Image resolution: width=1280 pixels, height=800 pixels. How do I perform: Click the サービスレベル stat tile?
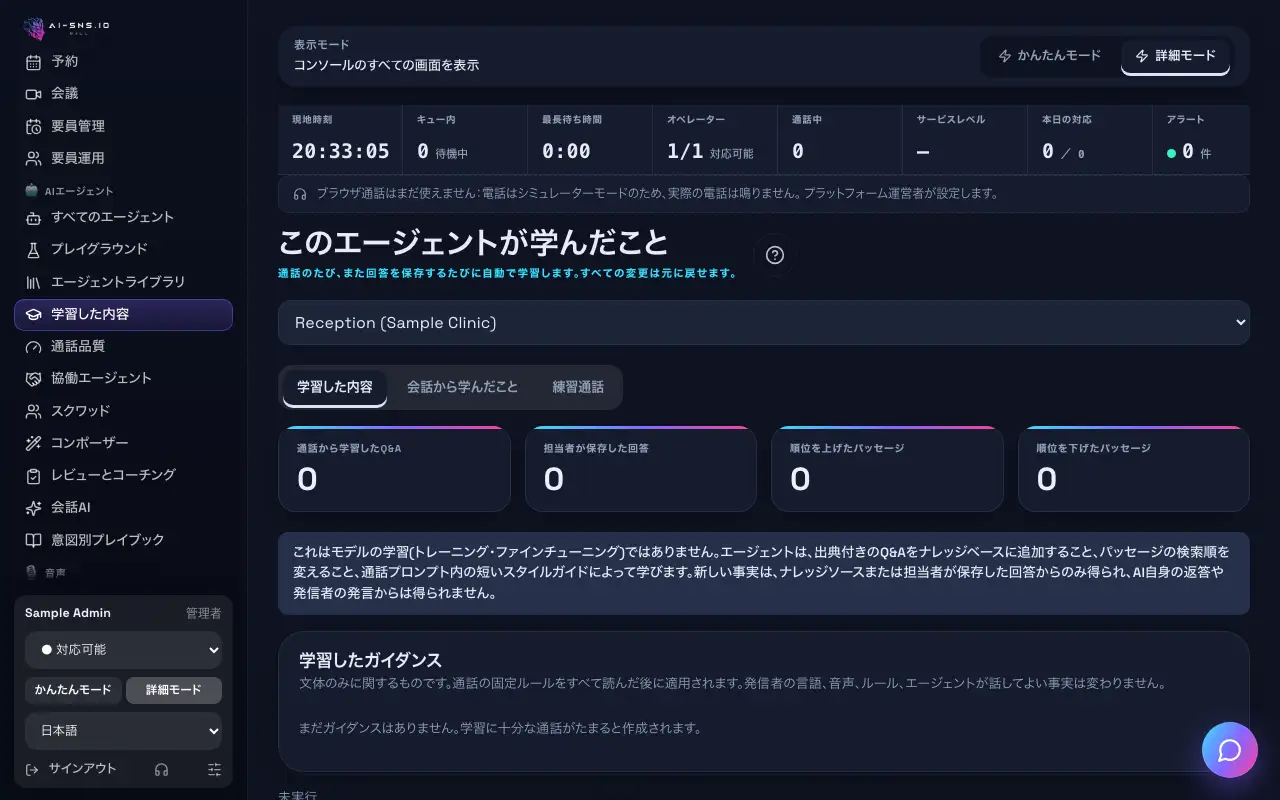point(965,140)
